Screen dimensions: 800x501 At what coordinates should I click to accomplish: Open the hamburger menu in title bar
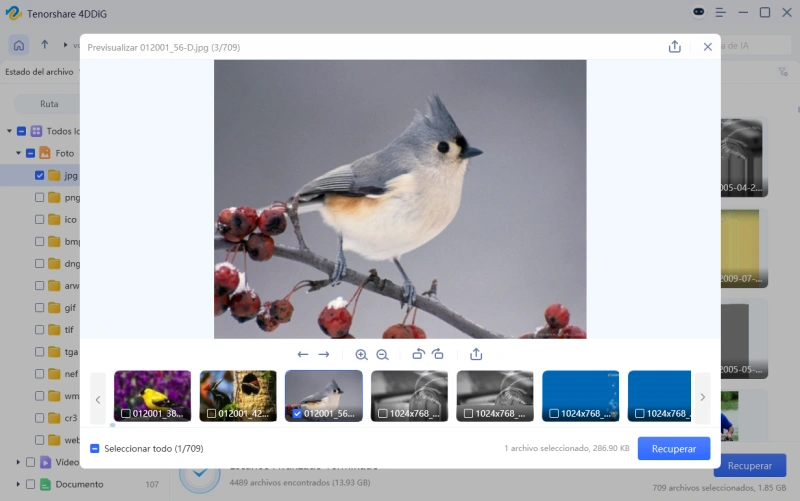(x=718, y=13)
